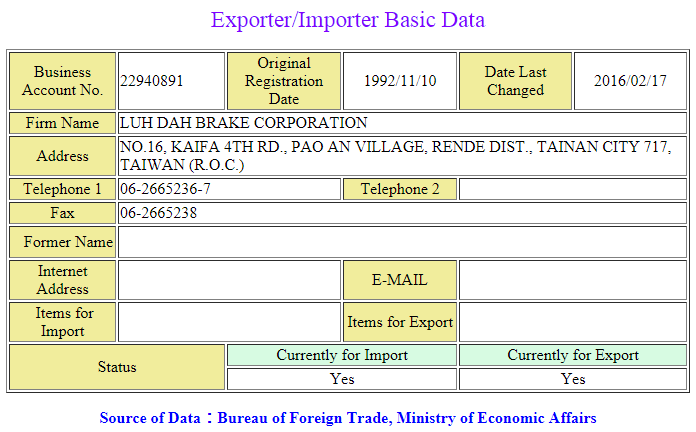Click the address text starting 'NO.16, KAIFA 4TH RD.'
Viewport: 696px width, 432px height.
[x=395, y=156]
